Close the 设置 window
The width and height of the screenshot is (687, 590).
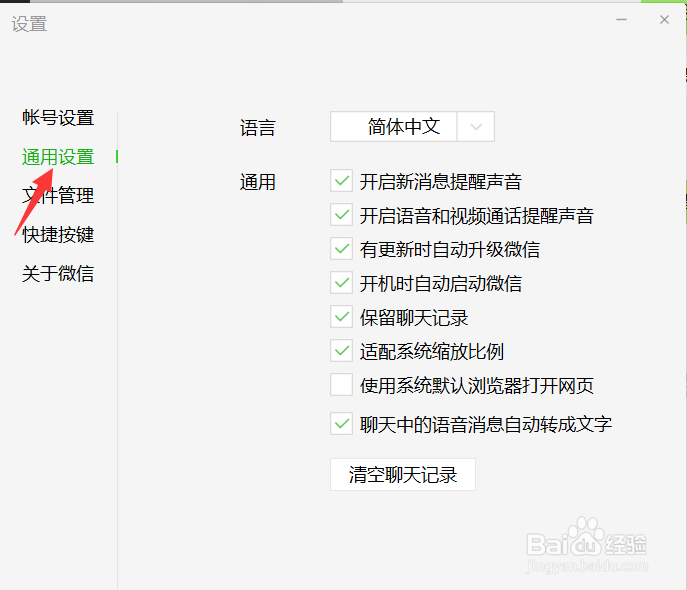coord(664,20)
